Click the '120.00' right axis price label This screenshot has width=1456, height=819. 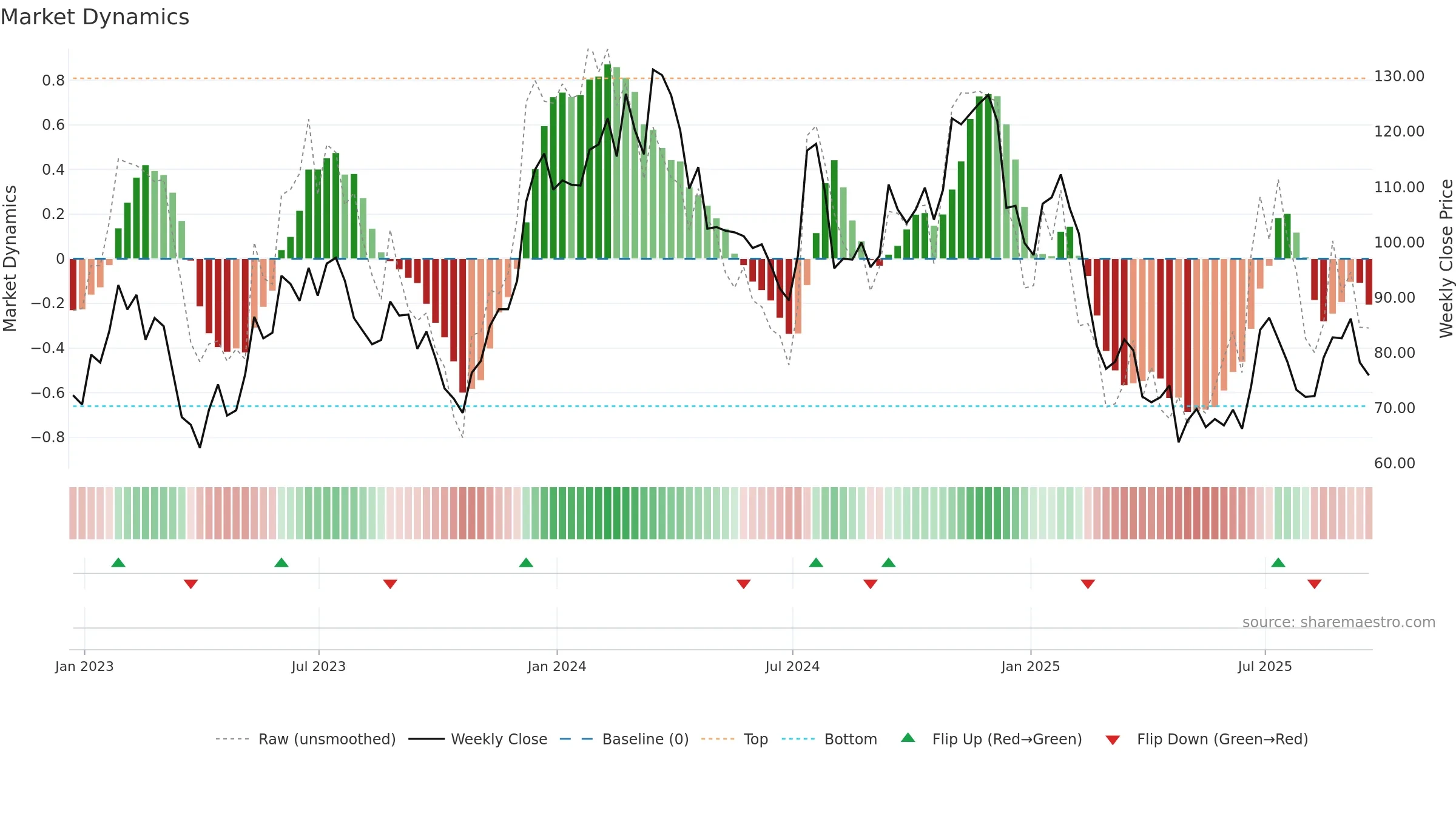pyautogui.click(x=1399, y=132)
